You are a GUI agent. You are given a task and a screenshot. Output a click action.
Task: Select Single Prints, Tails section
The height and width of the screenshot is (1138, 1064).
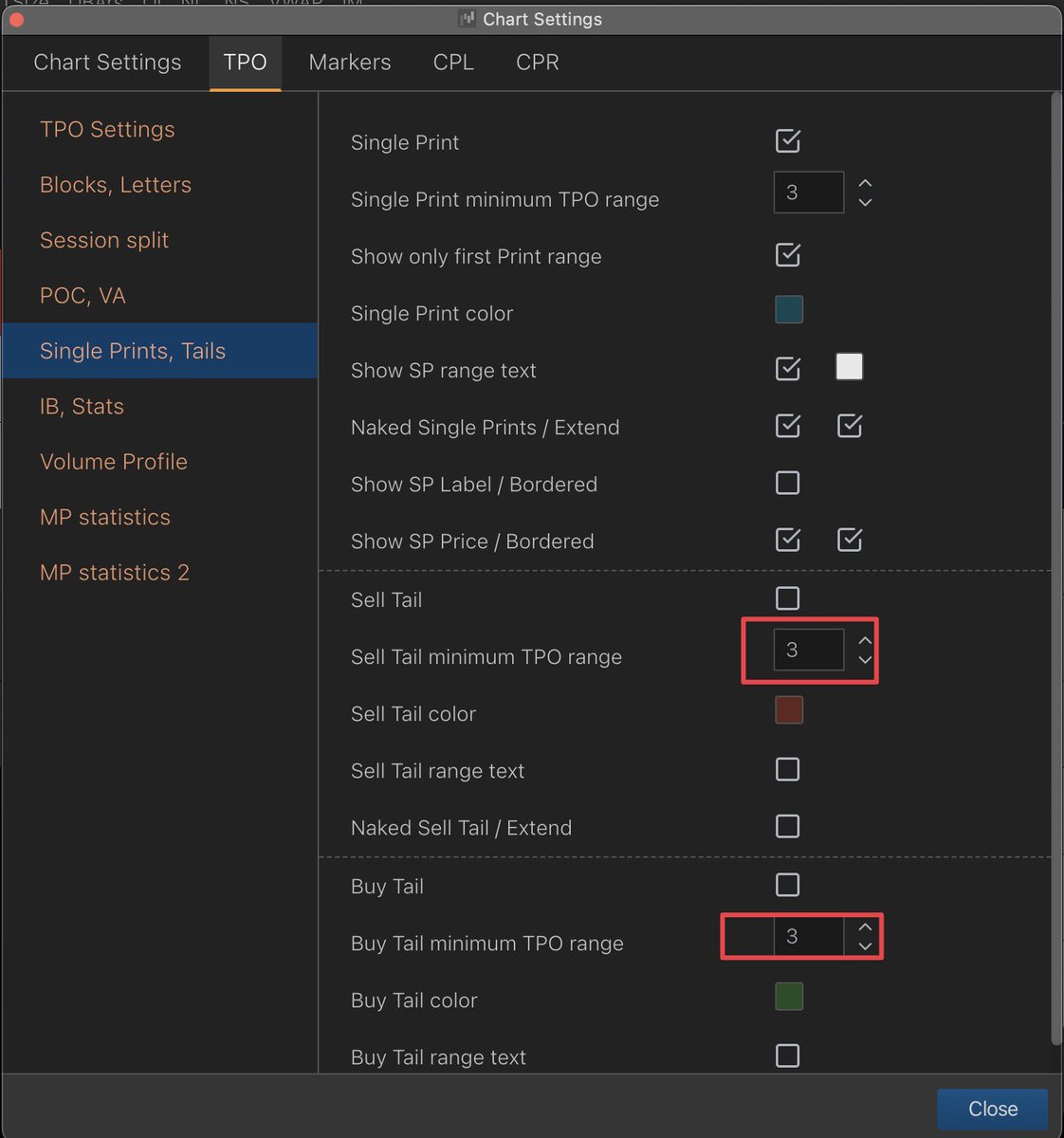tap(159, 351)
